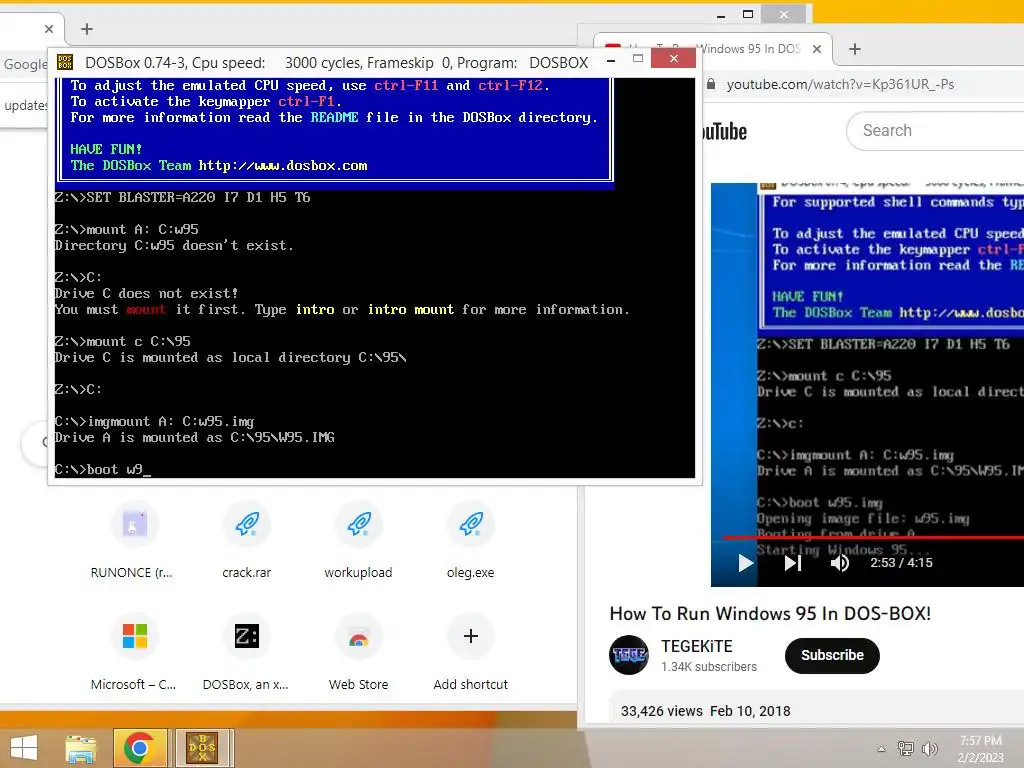Switch to the Windows 95 In DOS tab
Viewport: 1024px width, 768px height.
coord(712,49)
